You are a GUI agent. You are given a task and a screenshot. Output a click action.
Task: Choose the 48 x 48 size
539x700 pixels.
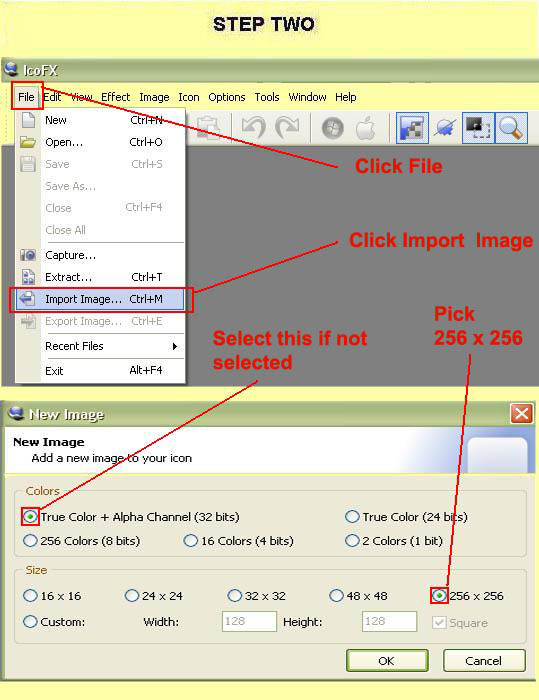click(336, 596)
